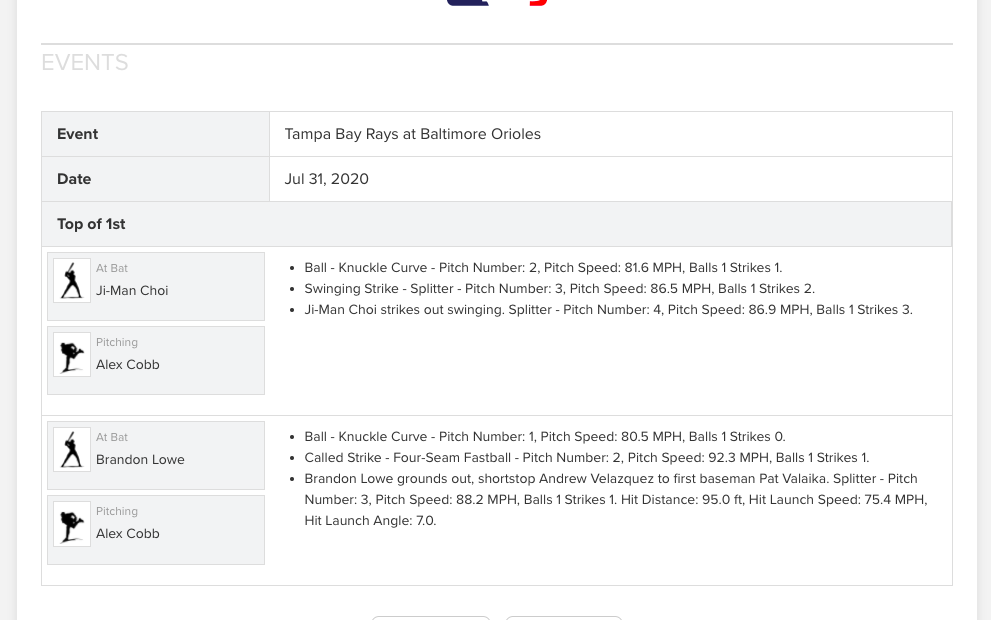Click Brandon Lowe's batter silhouette icon
The image size is (991, 620).
point(72,450)
